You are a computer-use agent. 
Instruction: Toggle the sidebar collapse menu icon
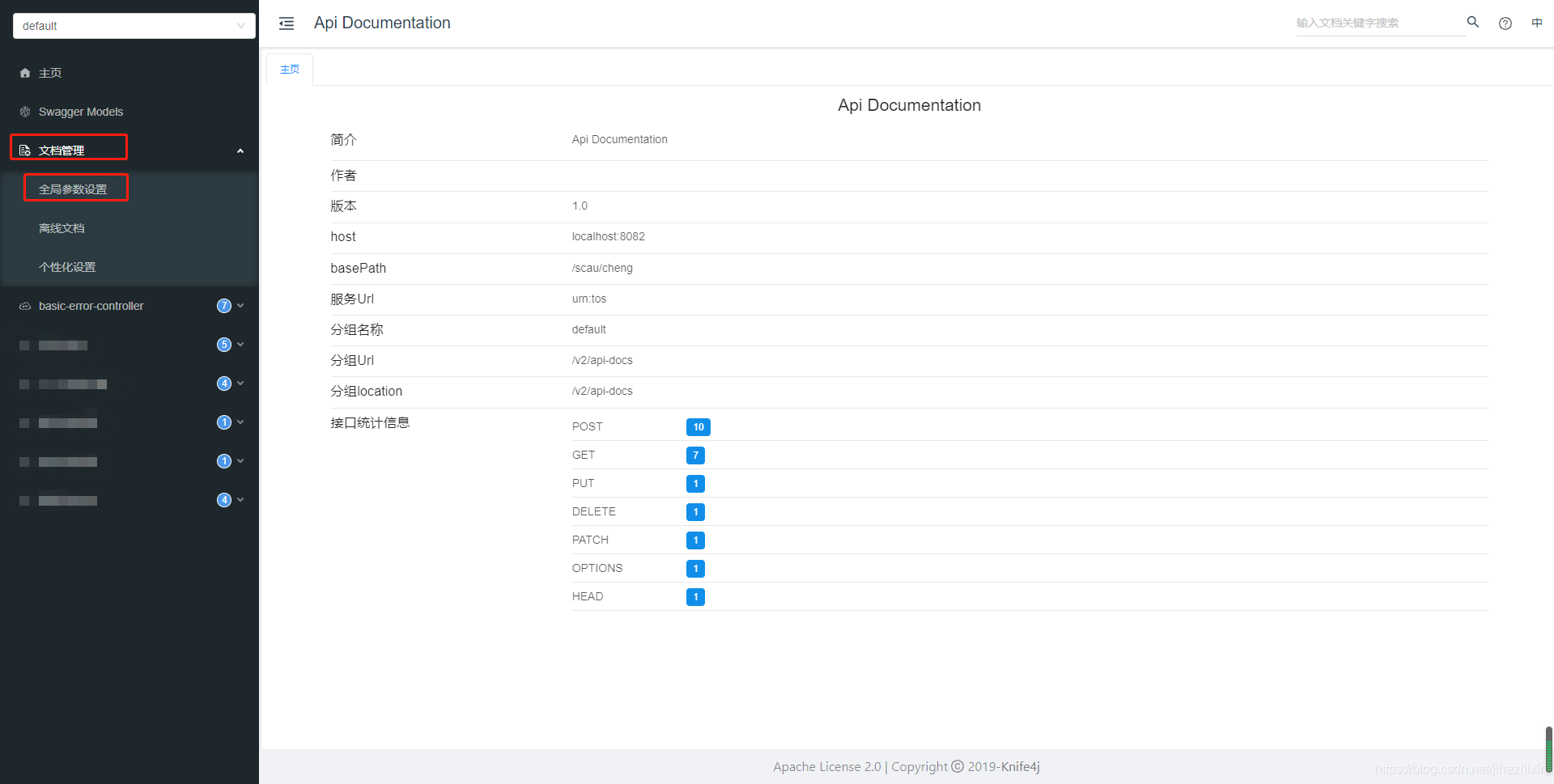(x=287, y=23)
